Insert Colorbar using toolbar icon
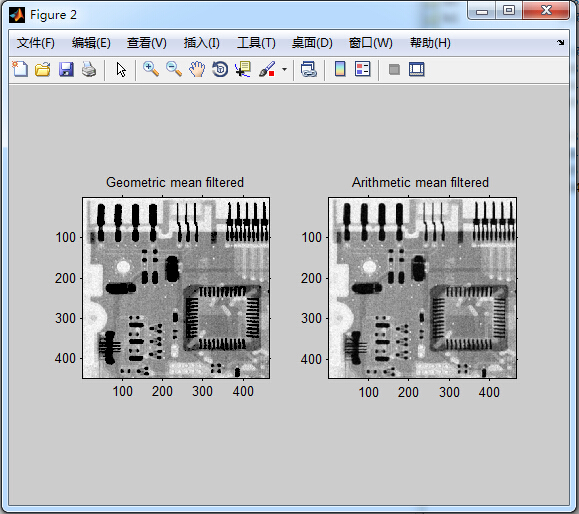Image resolution: width=579 pixels, height=514 pixels. [340, 69]
